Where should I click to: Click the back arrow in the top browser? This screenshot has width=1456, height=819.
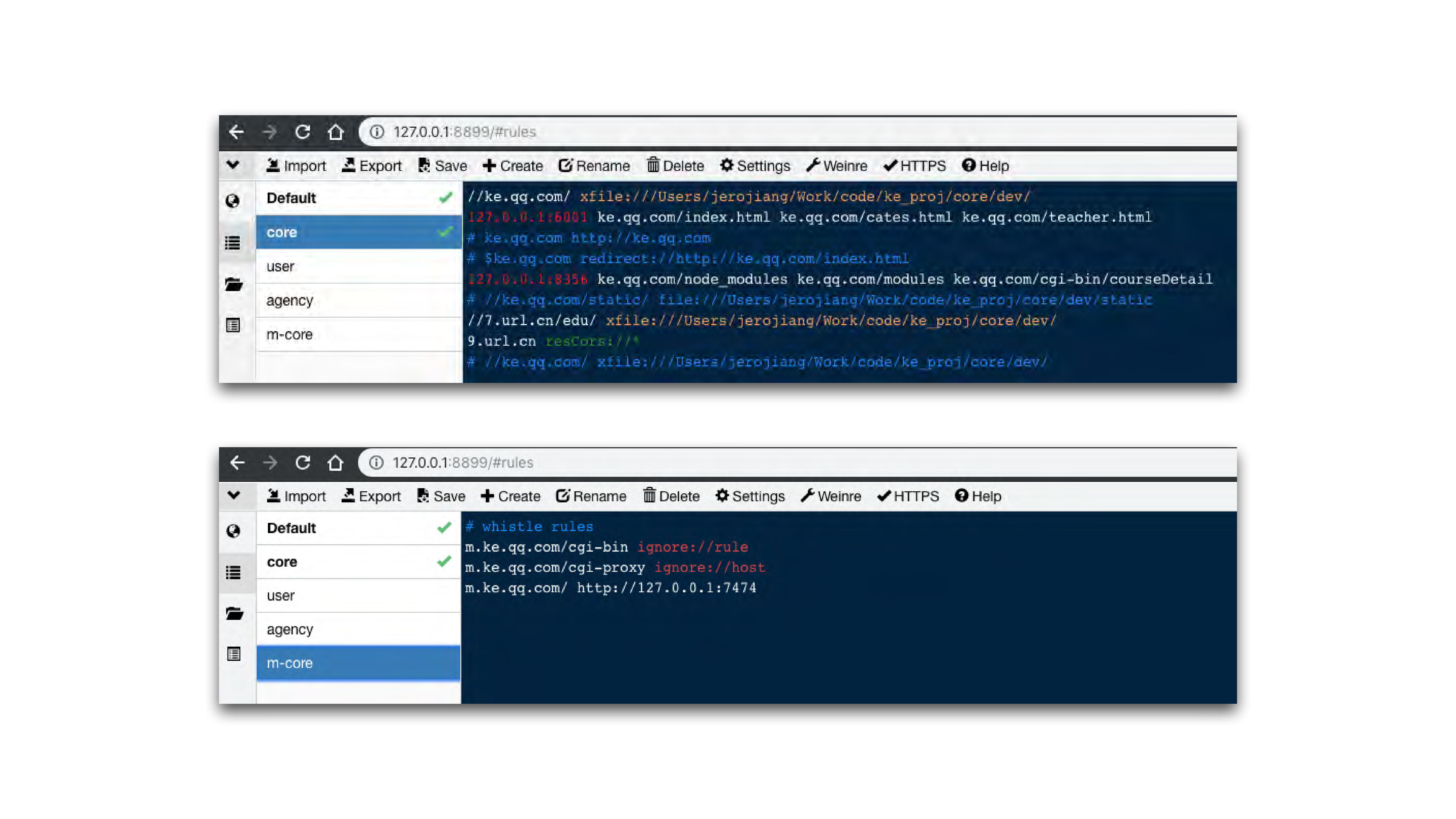pos(236,132)
